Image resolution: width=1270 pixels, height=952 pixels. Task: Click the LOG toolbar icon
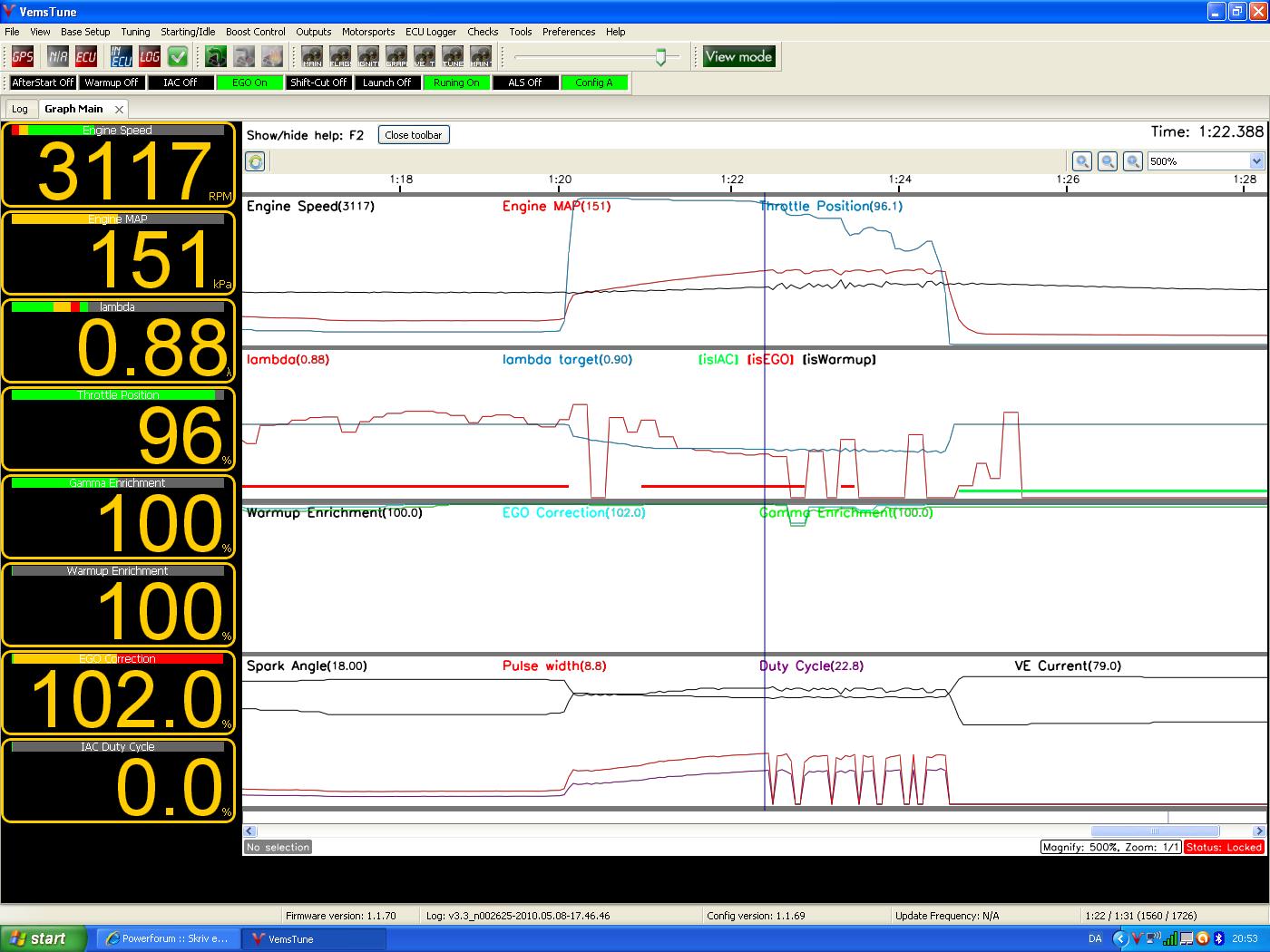click(150, 57)
